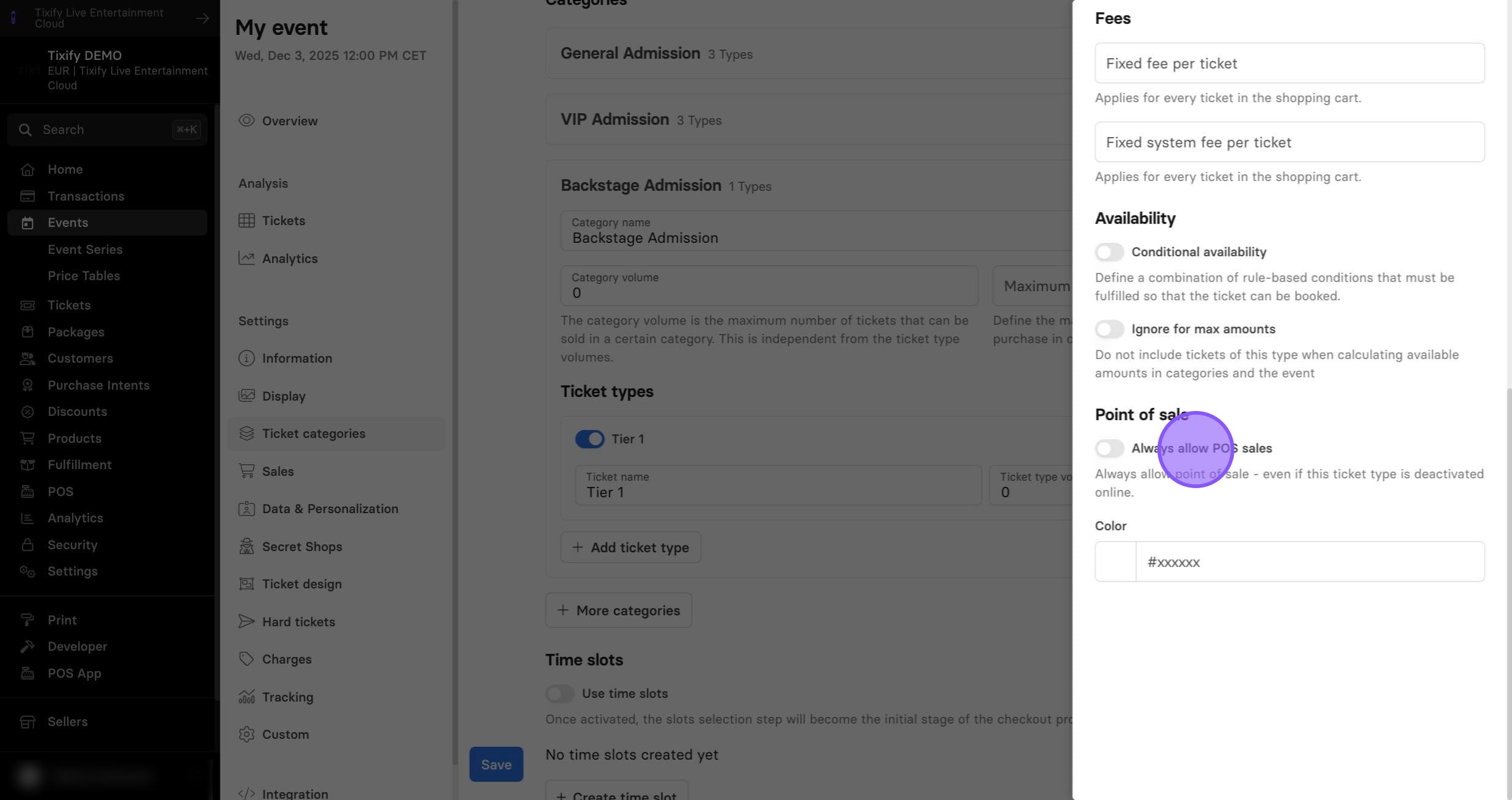The image size is (1512, 800).
Task: Focus the Fixed system fee per ticket field
Action: [1289, 142]
